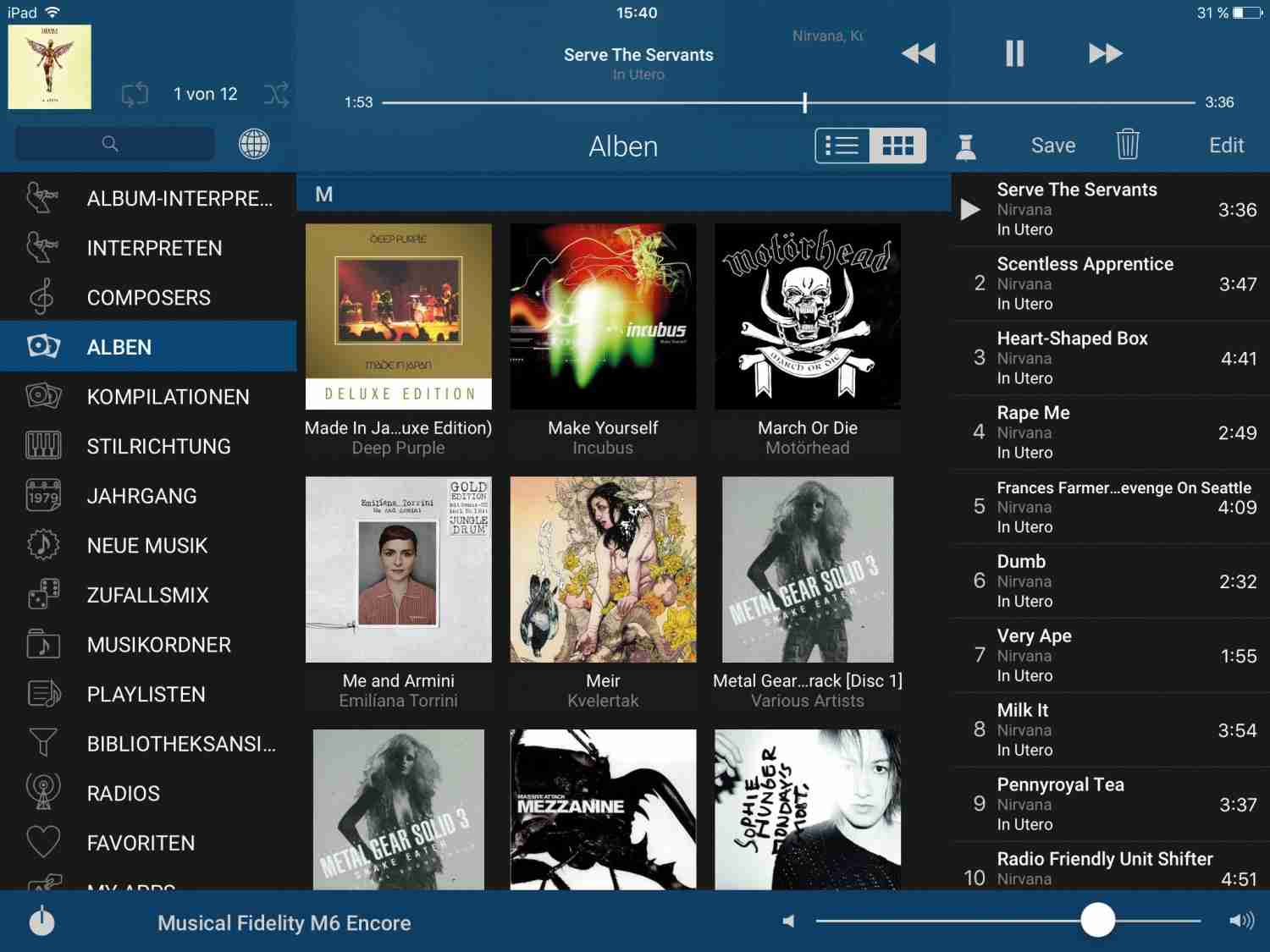Viewport: 1270px width, 952px height.
Task: Open Composers category
Action: 148,297
